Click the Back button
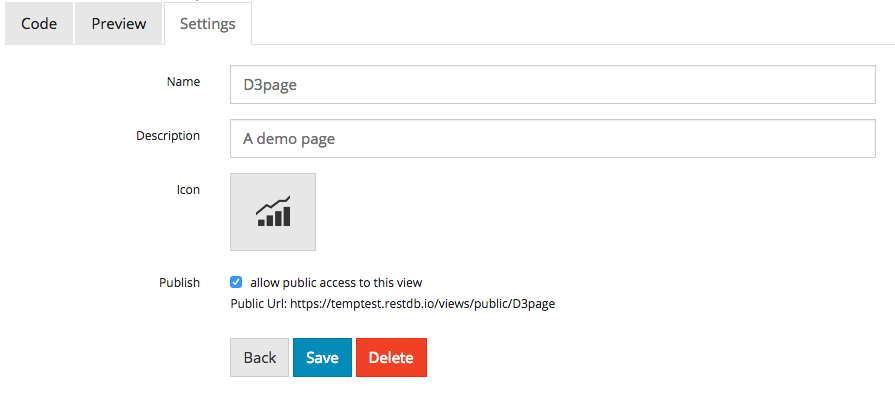895x407 pixels. [x=260, y=357]
